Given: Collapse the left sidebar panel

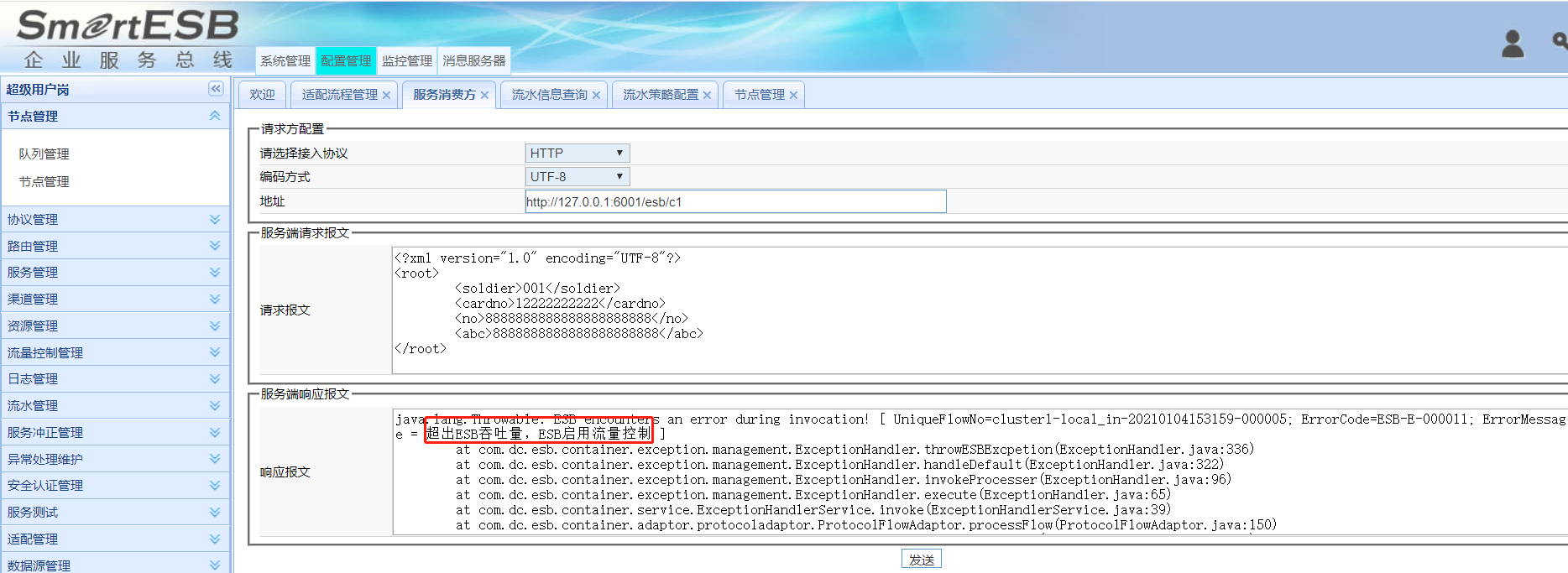Looking at the screenshot, I should [x=216, y=89].
